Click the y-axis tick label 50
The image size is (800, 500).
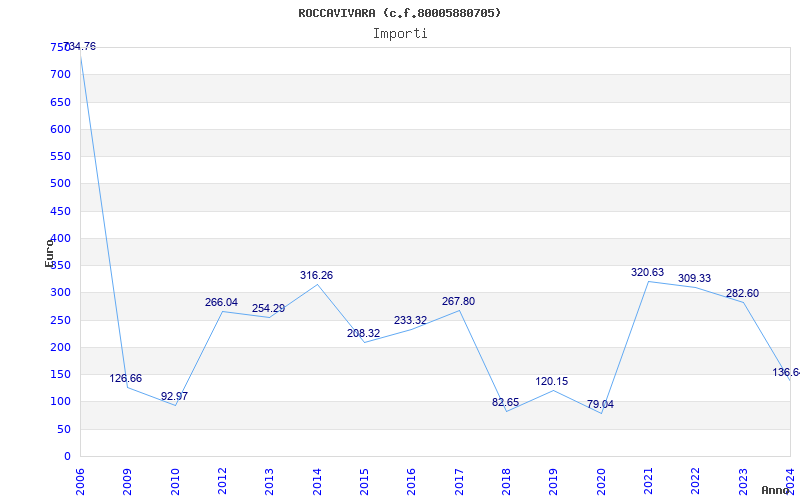(64, 430)
